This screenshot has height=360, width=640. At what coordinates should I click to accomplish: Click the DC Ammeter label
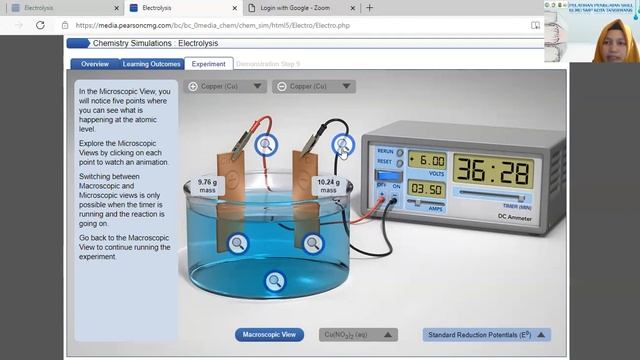tap(515, 217)
